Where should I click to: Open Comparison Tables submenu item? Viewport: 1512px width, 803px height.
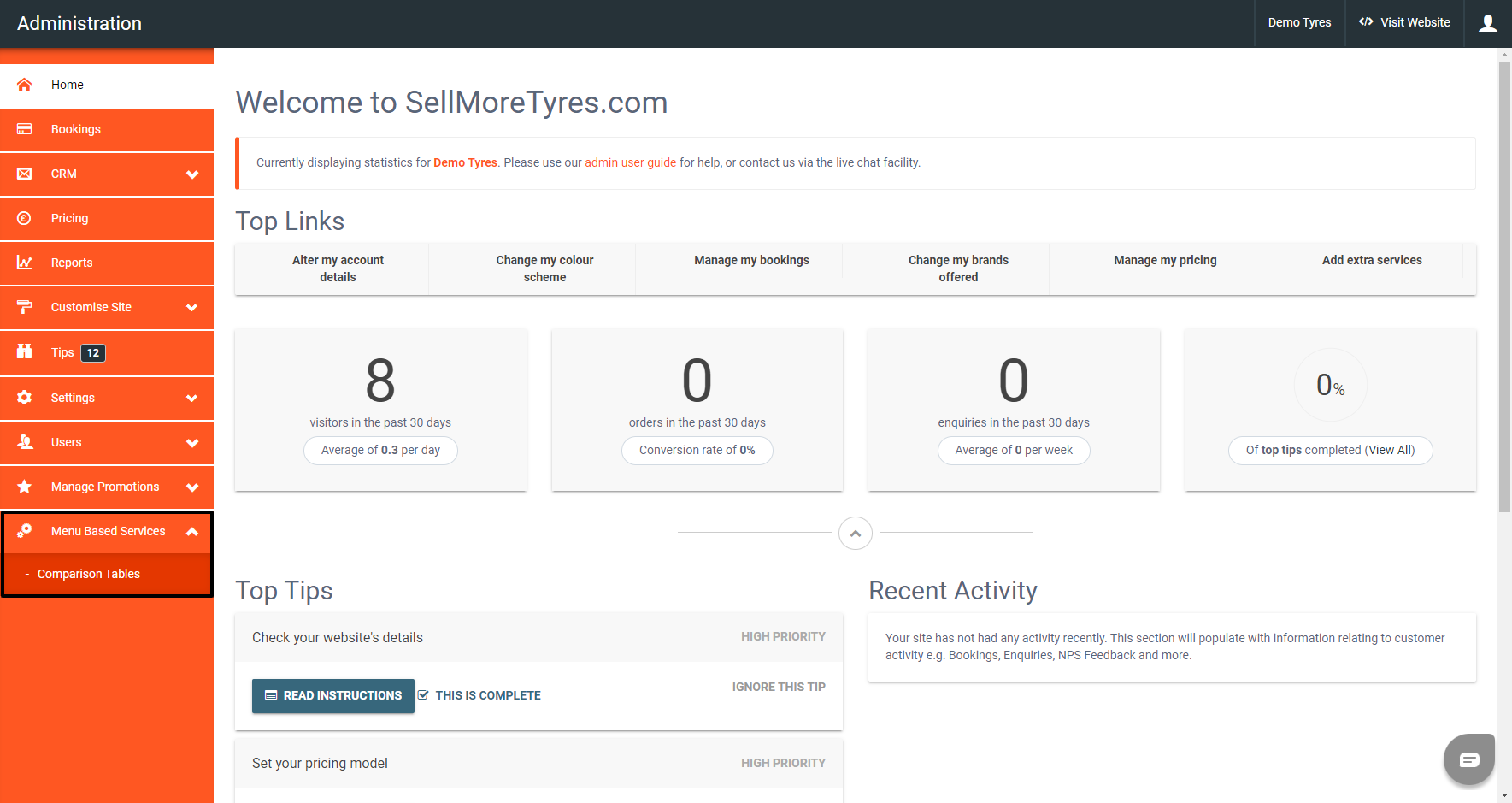point(107,574)
